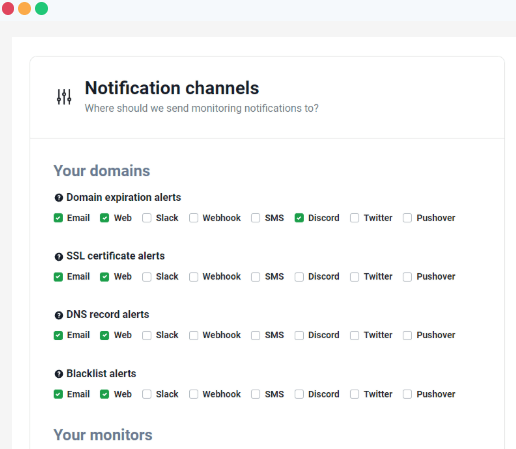Enable Twitter for Domain expiration alerts
Image resolution: width=516 pixels, height=449 pixels.
pos(355,218)
